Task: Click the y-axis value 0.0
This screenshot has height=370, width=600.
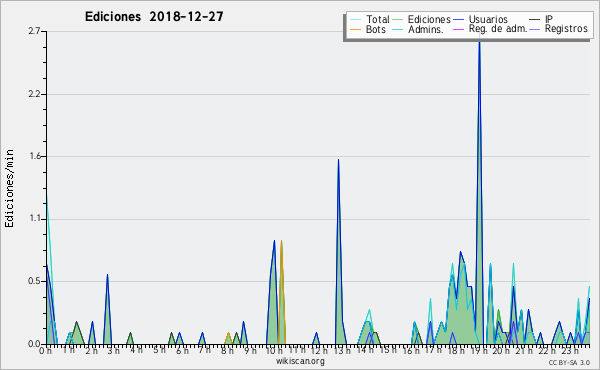Action: [x=34, y=344]
